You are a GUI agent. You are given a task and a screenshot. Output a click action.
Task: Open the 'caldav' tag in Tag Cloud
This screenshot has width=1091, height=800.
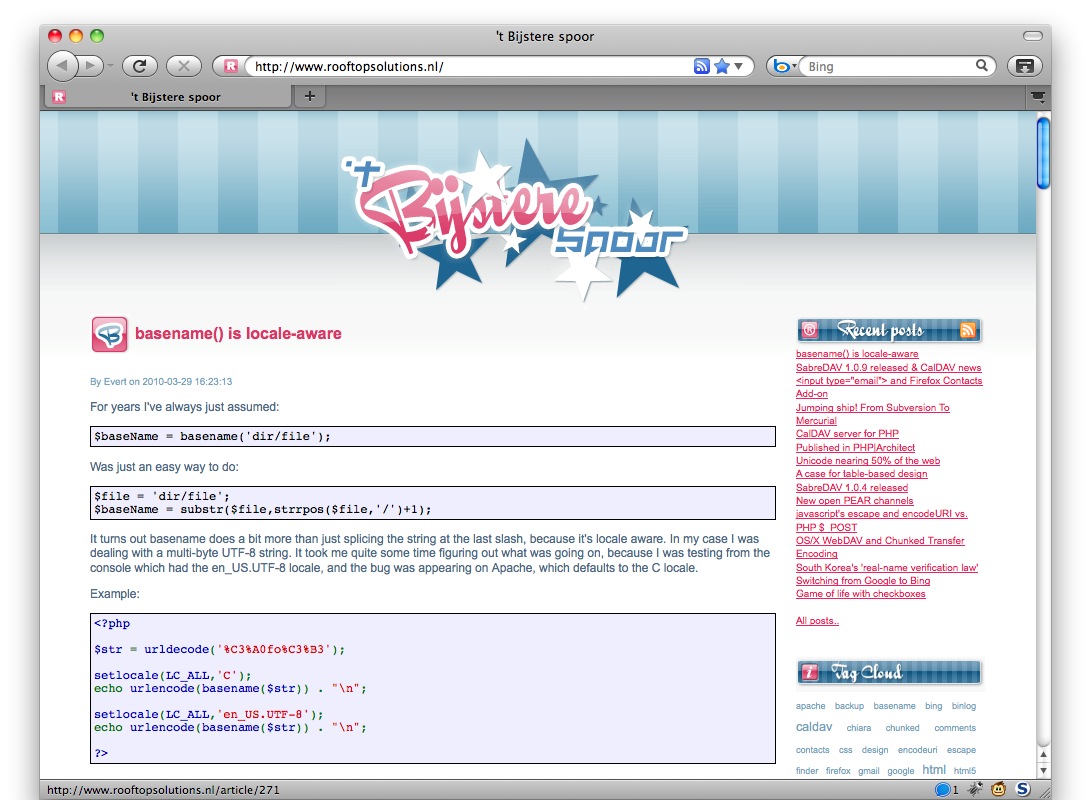click(x=813, y=726)
